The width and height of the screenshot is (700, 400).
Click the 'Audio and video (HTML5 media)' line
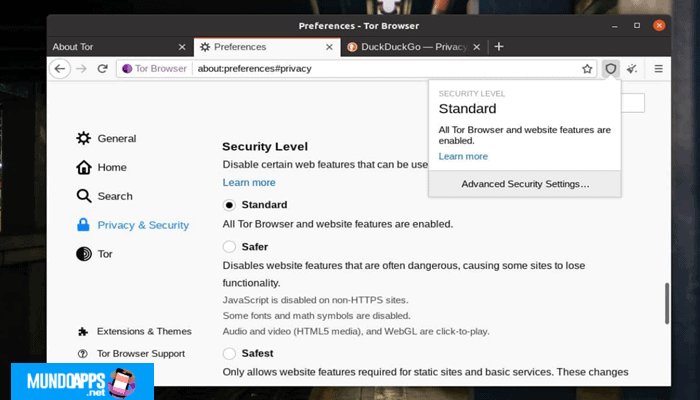(x=356, y=332)
